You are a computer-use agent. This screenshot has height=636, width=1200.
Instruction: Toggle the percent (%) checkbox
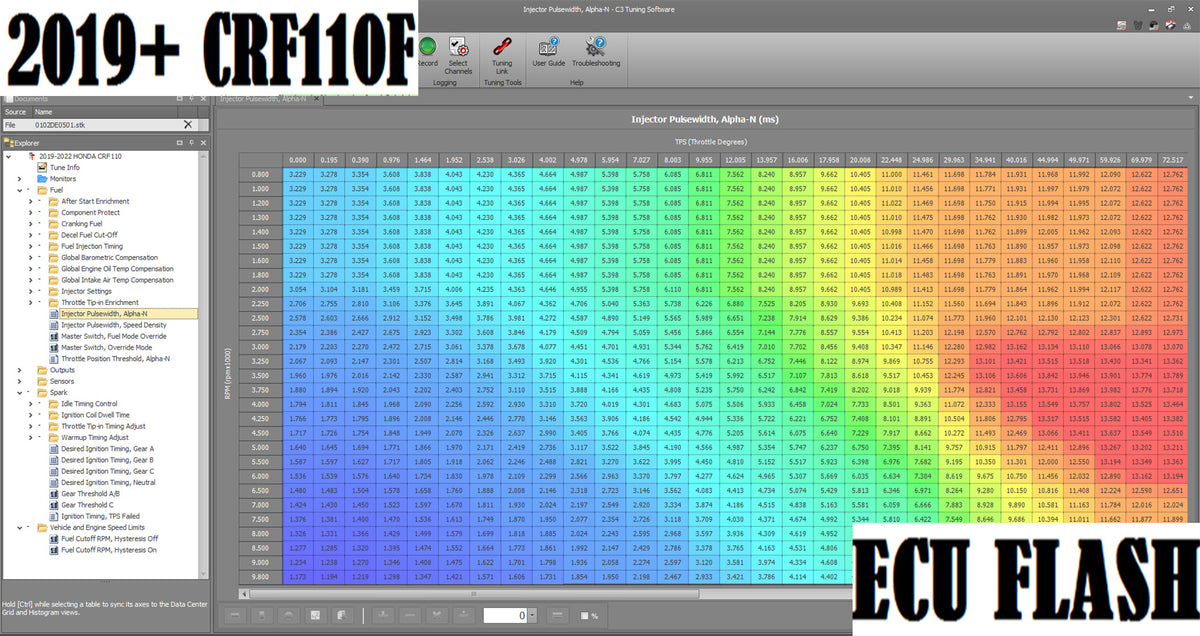pos(586,616)
